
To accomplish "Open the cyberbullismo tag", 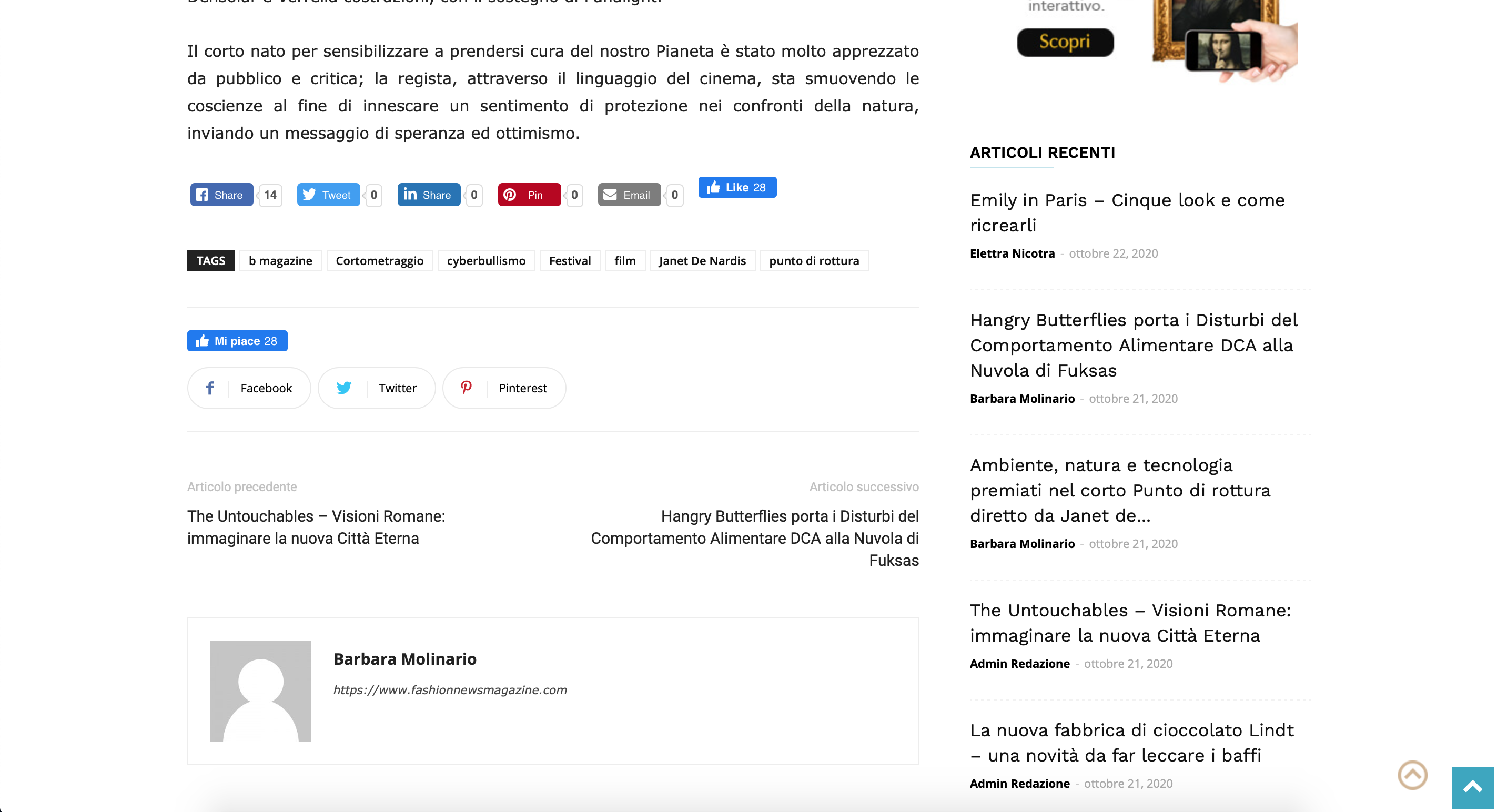I will click(486, 261).
